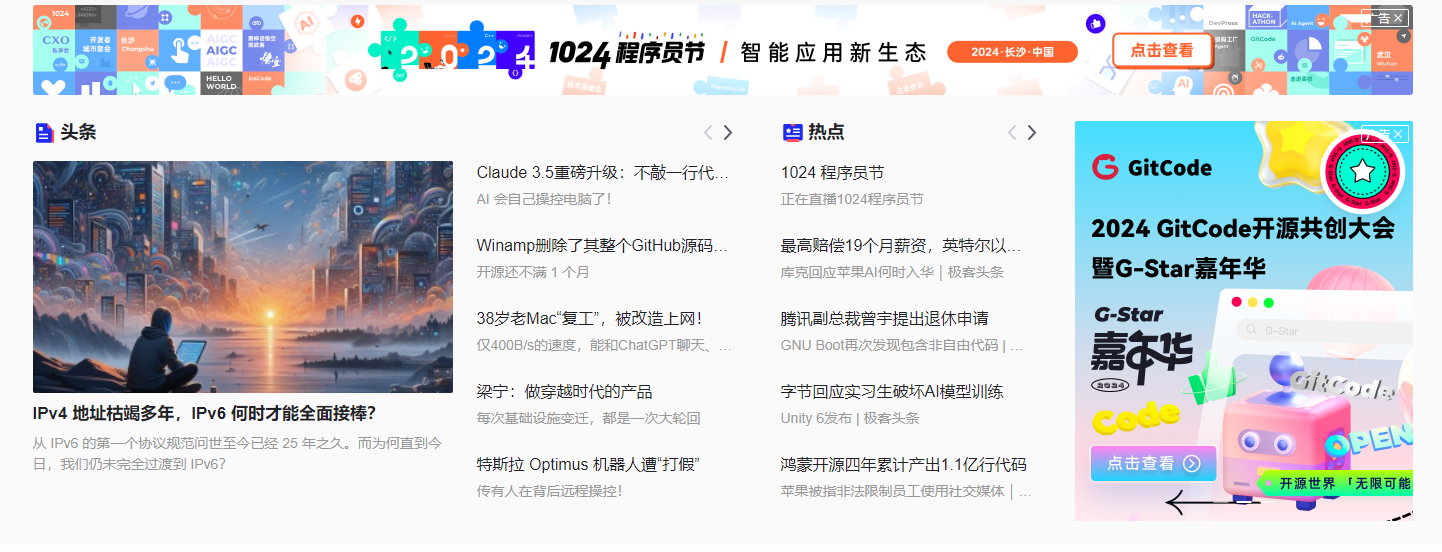
Task: Go to previous 头条 page arrow
Action: (708, 132)
